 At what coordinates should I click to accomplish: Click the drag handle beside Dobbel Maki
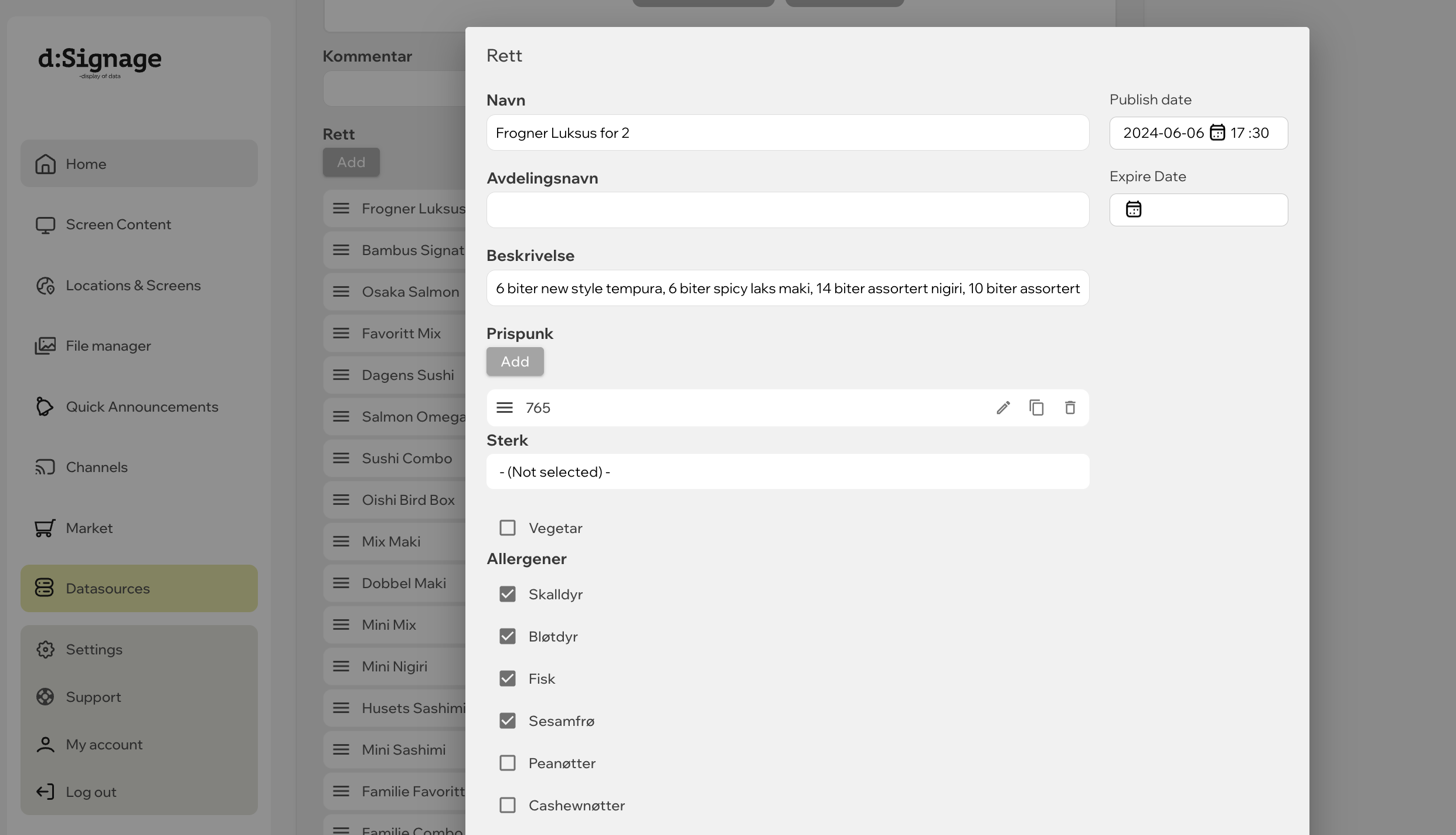(x=341, y=583)
